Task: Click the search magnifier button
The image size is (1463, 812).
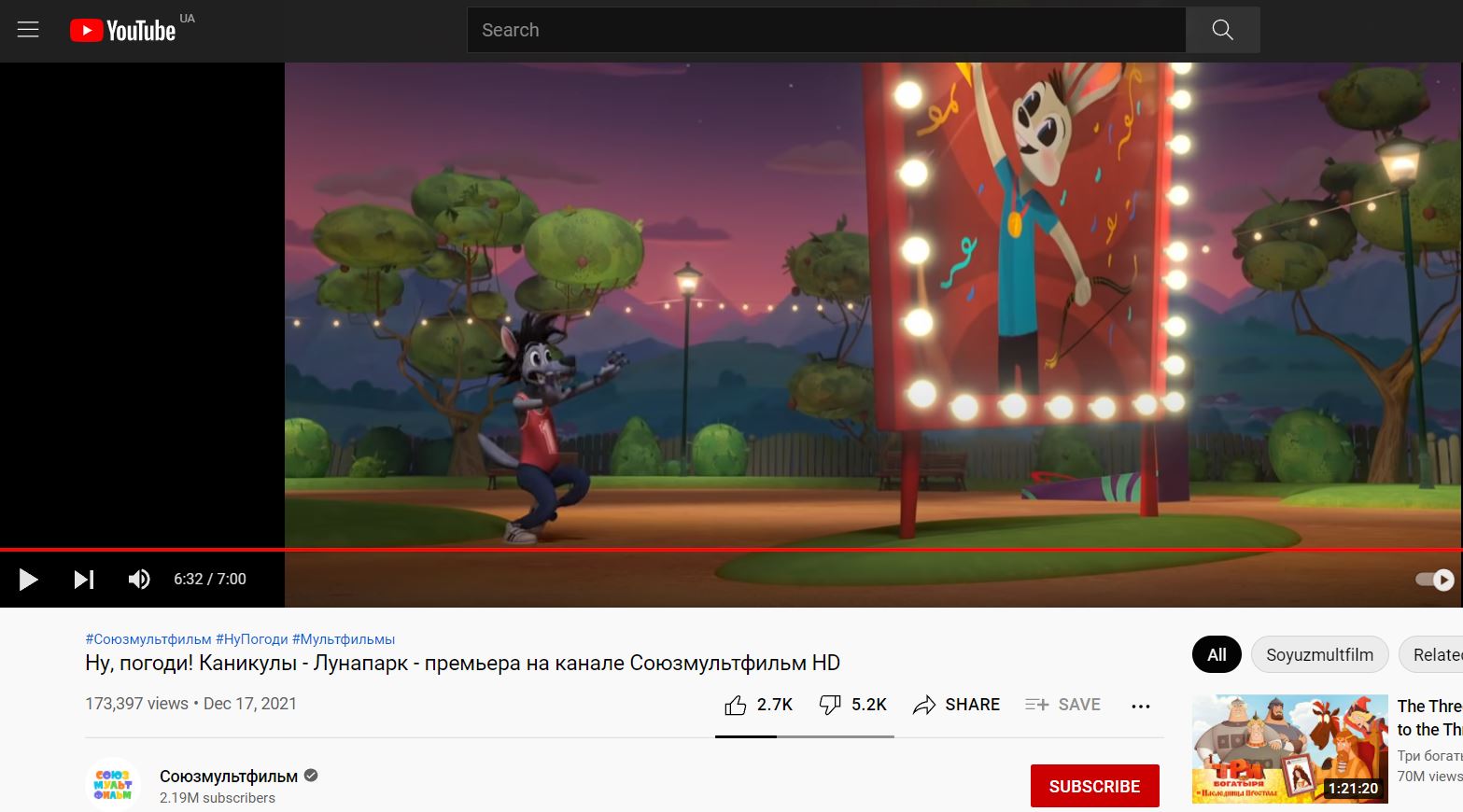Action: tap(1222, 30)
